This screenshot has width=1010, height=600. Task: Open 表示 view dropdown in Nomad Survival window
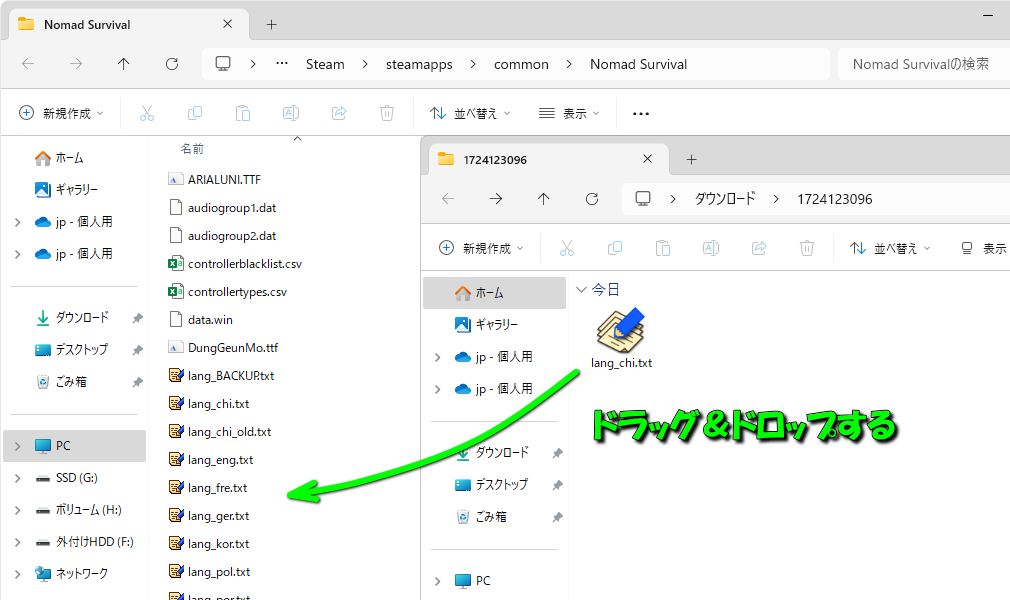569,113
